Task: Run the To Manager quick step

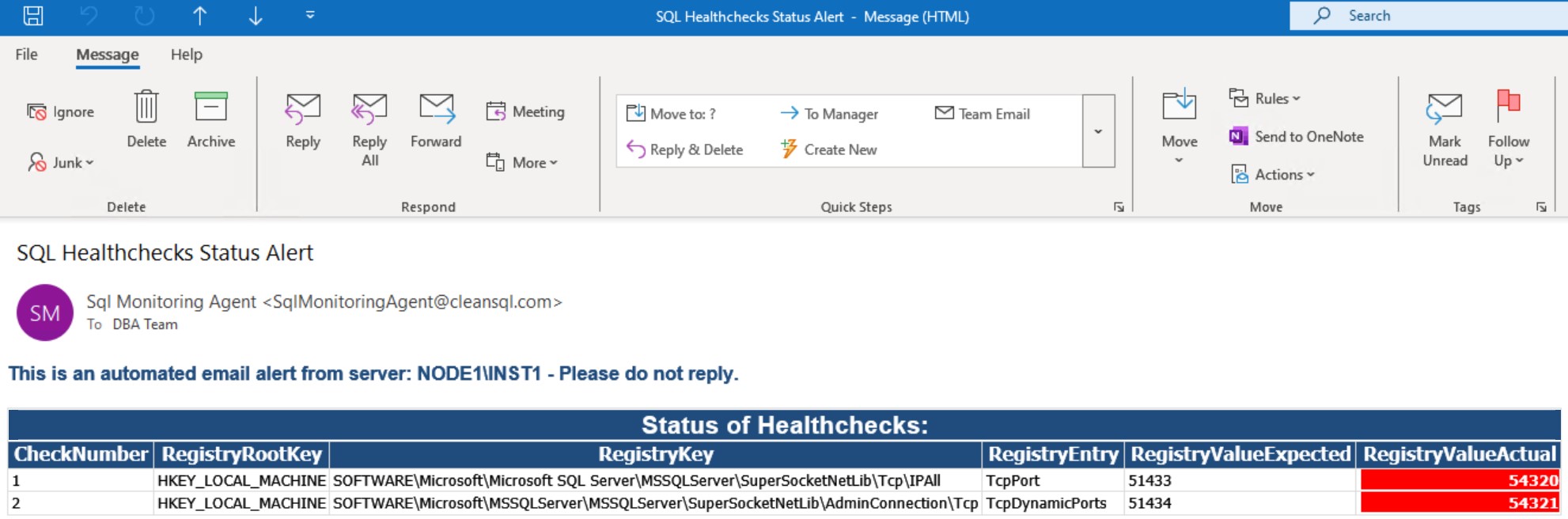Action: [829, 114]
